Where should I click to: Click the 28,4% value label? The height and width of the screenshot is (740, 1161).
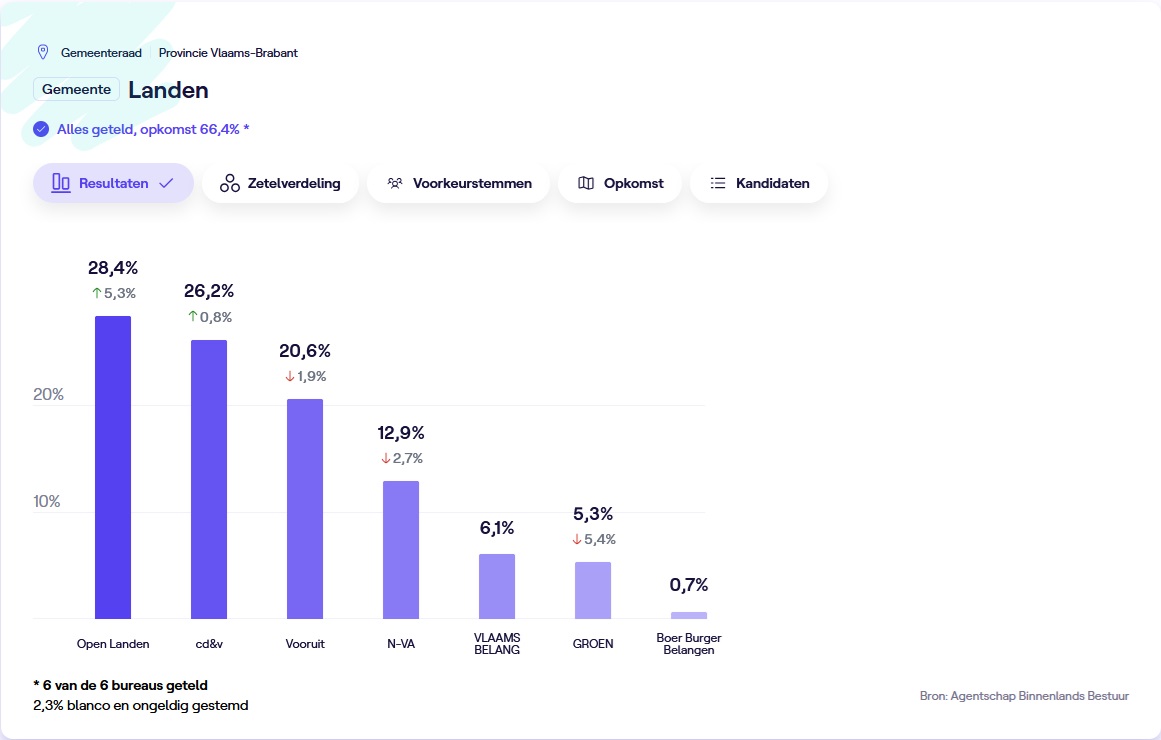pos(113,267)
